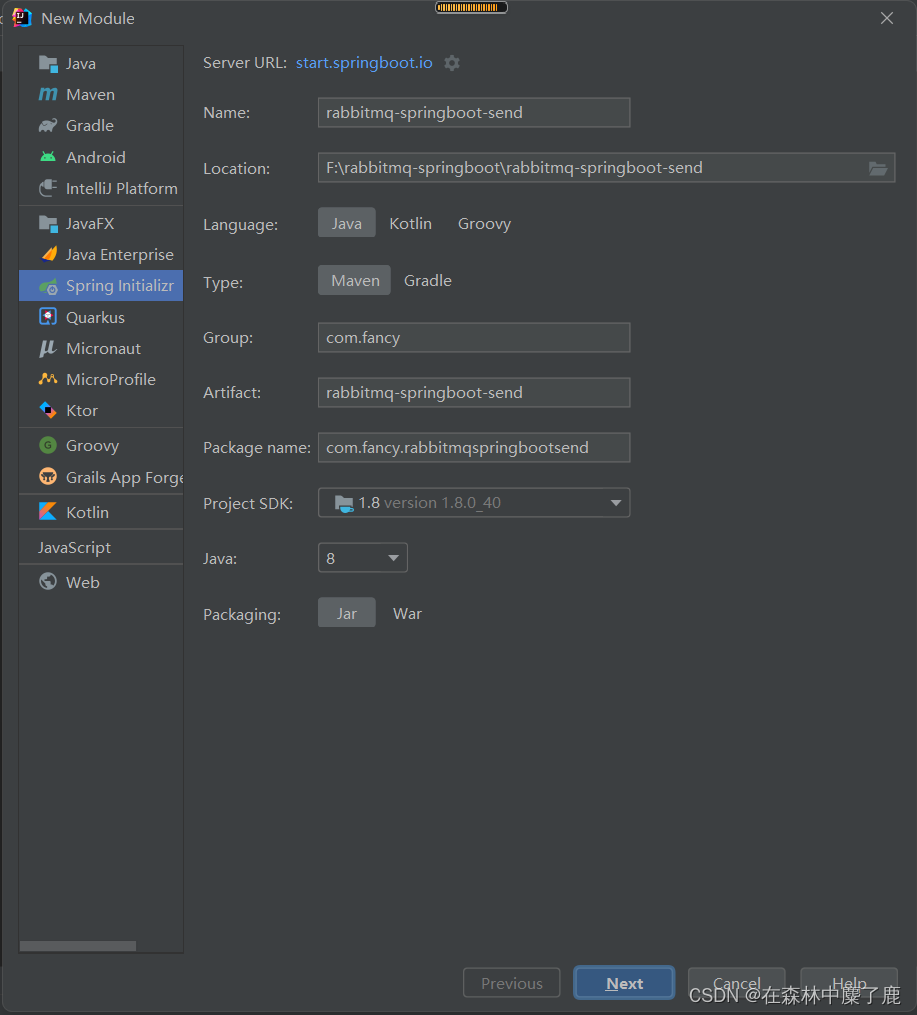Browse Location with the folder icon
Screen dimensions: 917x1015
[x=878, y=168]
